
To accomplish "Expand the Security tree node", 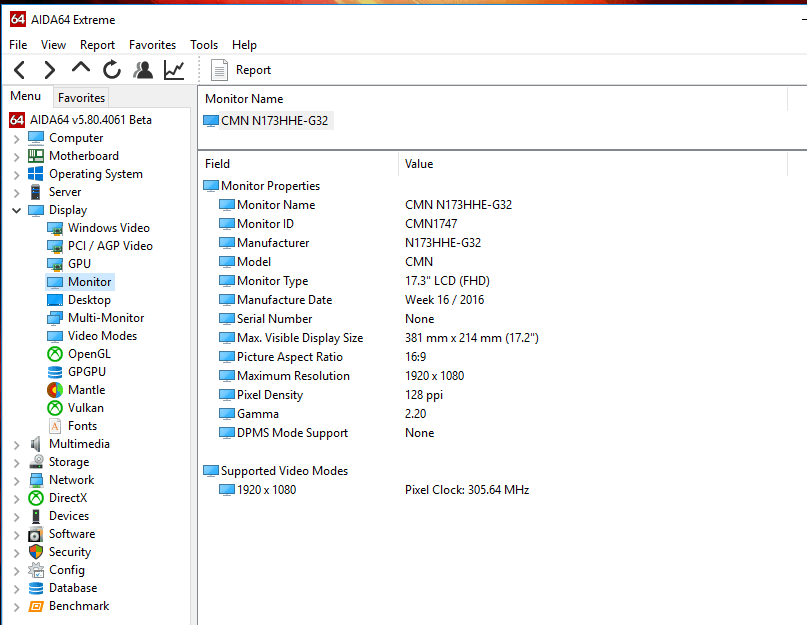I will 16,553.
